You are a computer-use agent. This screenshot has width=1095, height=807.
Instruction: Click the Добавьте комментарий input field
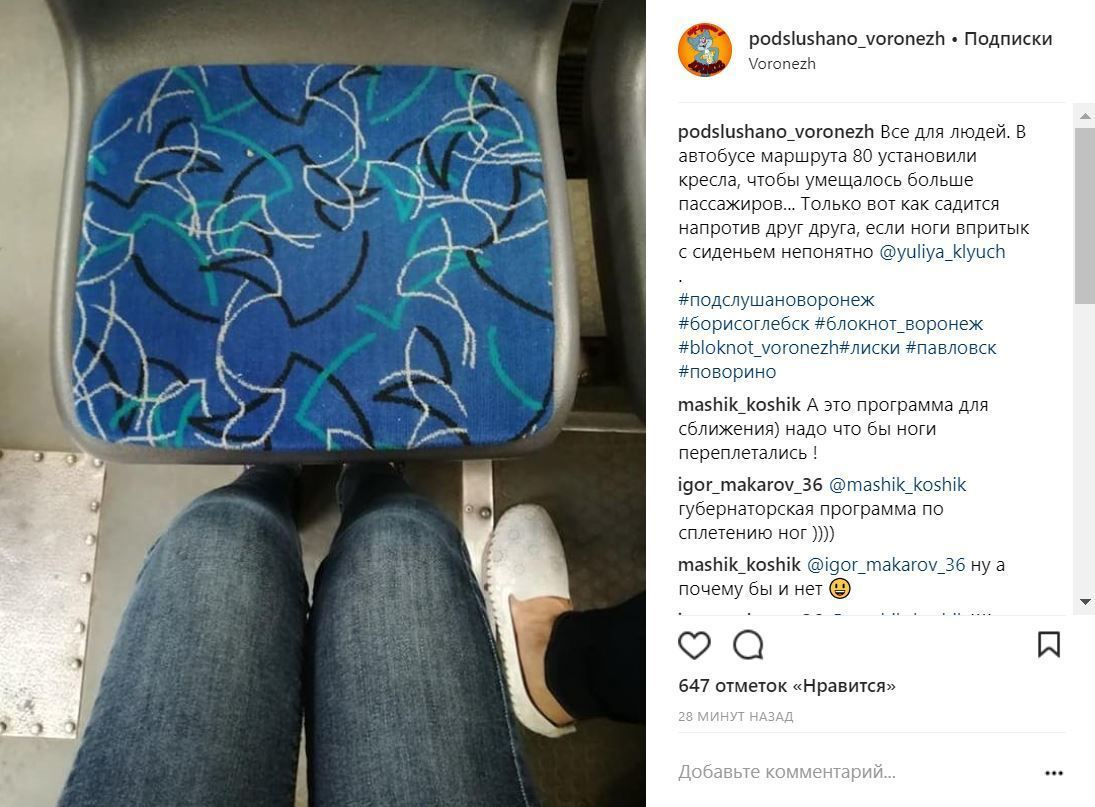click(x=855, y=772)
